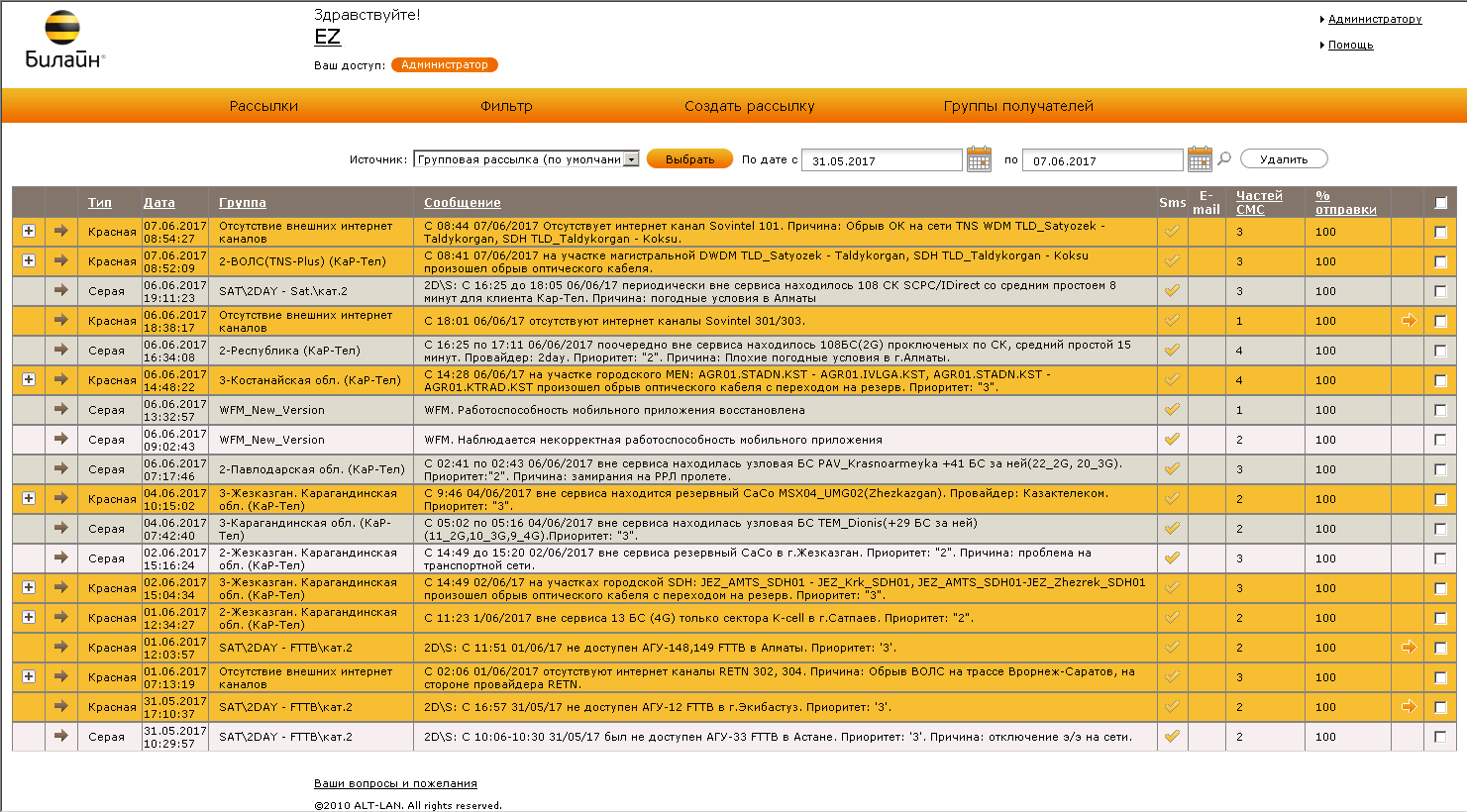Viewport: 1467px width, 812px height.
Task: Tick the checkbox for row 07.06.2017 08:54:27
Action: click(x=1440, y=232)
